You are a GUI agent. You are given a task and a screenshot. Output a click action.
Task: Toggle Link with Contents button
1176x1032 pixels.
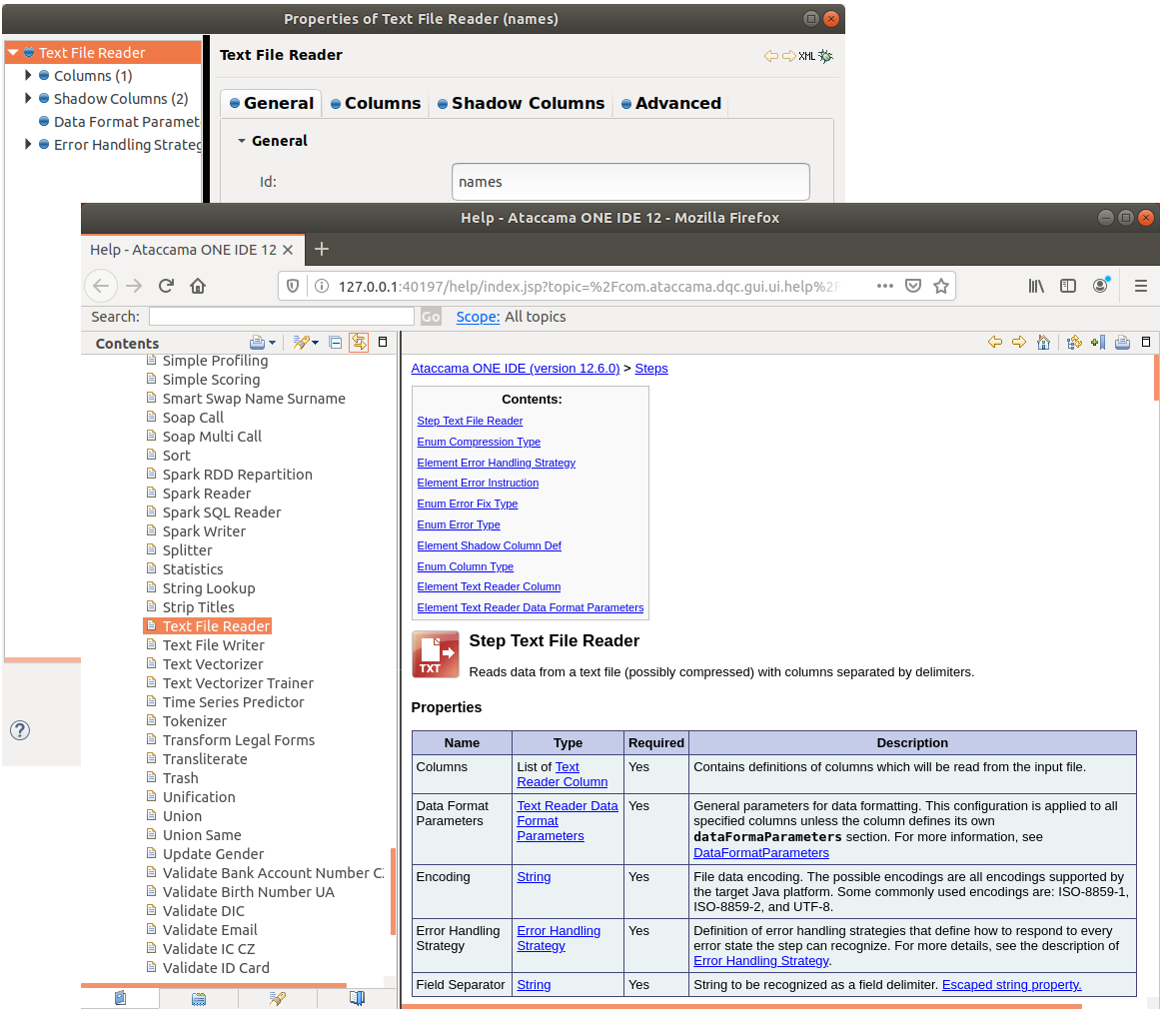(359, 343)
